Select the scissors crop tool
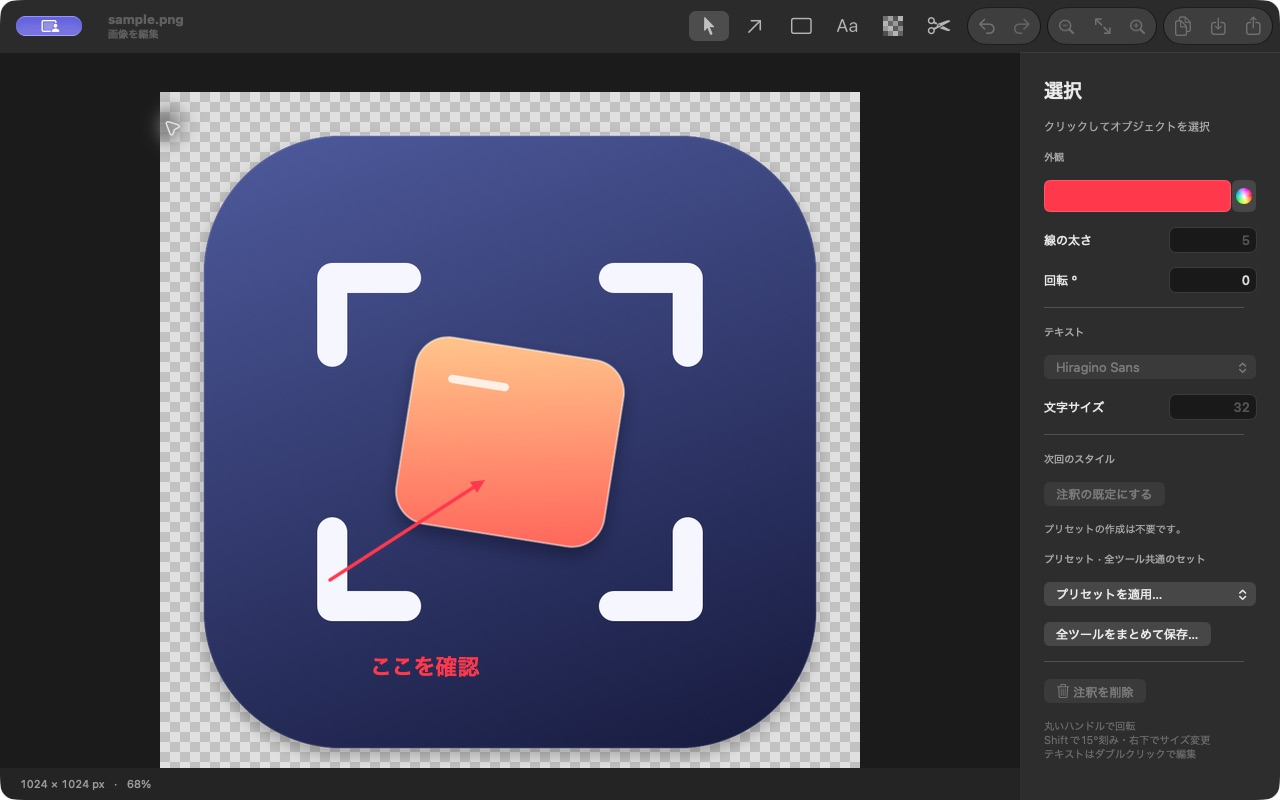This screenshot has width=1280, height=800. (938, 26)
